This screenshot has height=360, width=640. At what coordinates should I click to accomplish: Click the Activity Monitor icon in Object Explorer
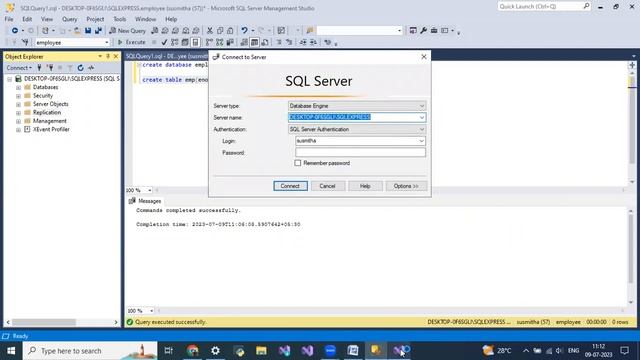(91, 68)
